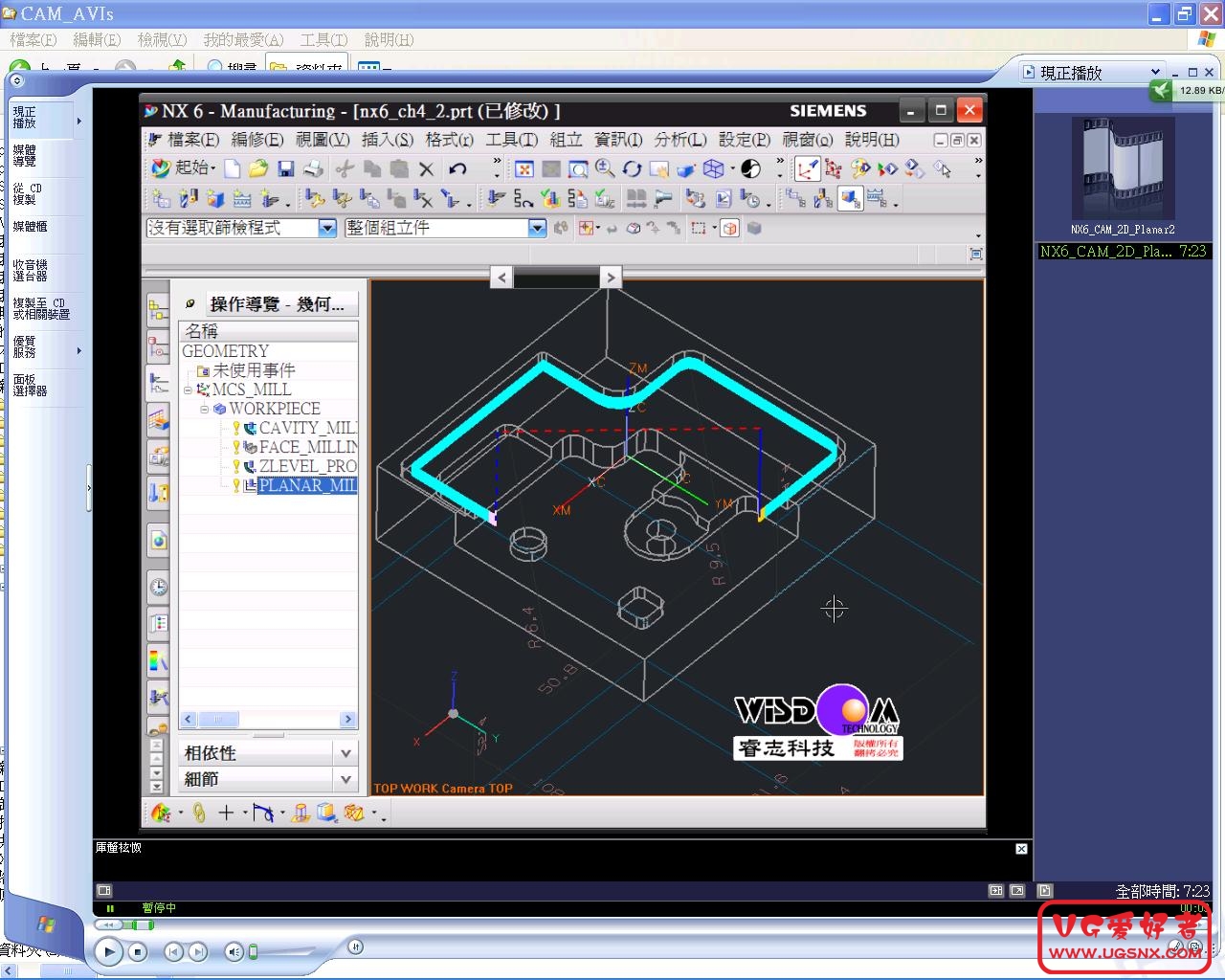Expand the 相依性 panel
Screen dimensions: 1225x980
coord(345,753)
